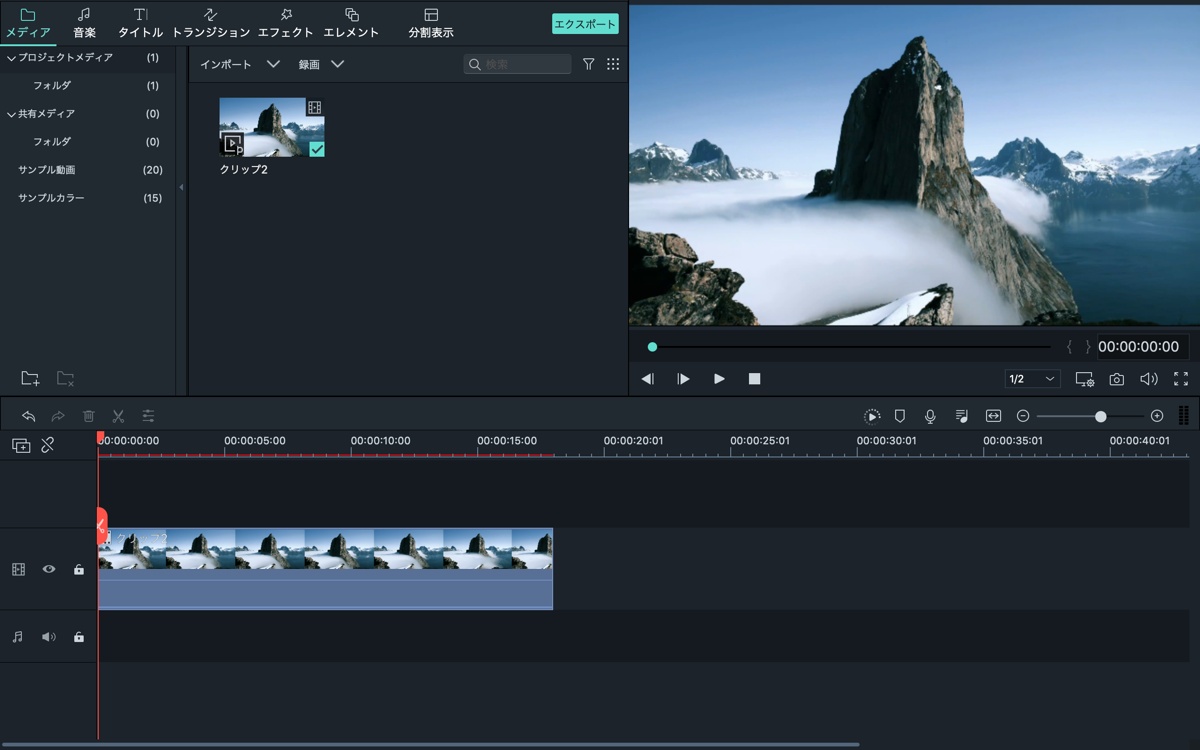This screenshot has height=750, width=1200.
Task: Click the render preview icon
Action: (x=872, y=416)
